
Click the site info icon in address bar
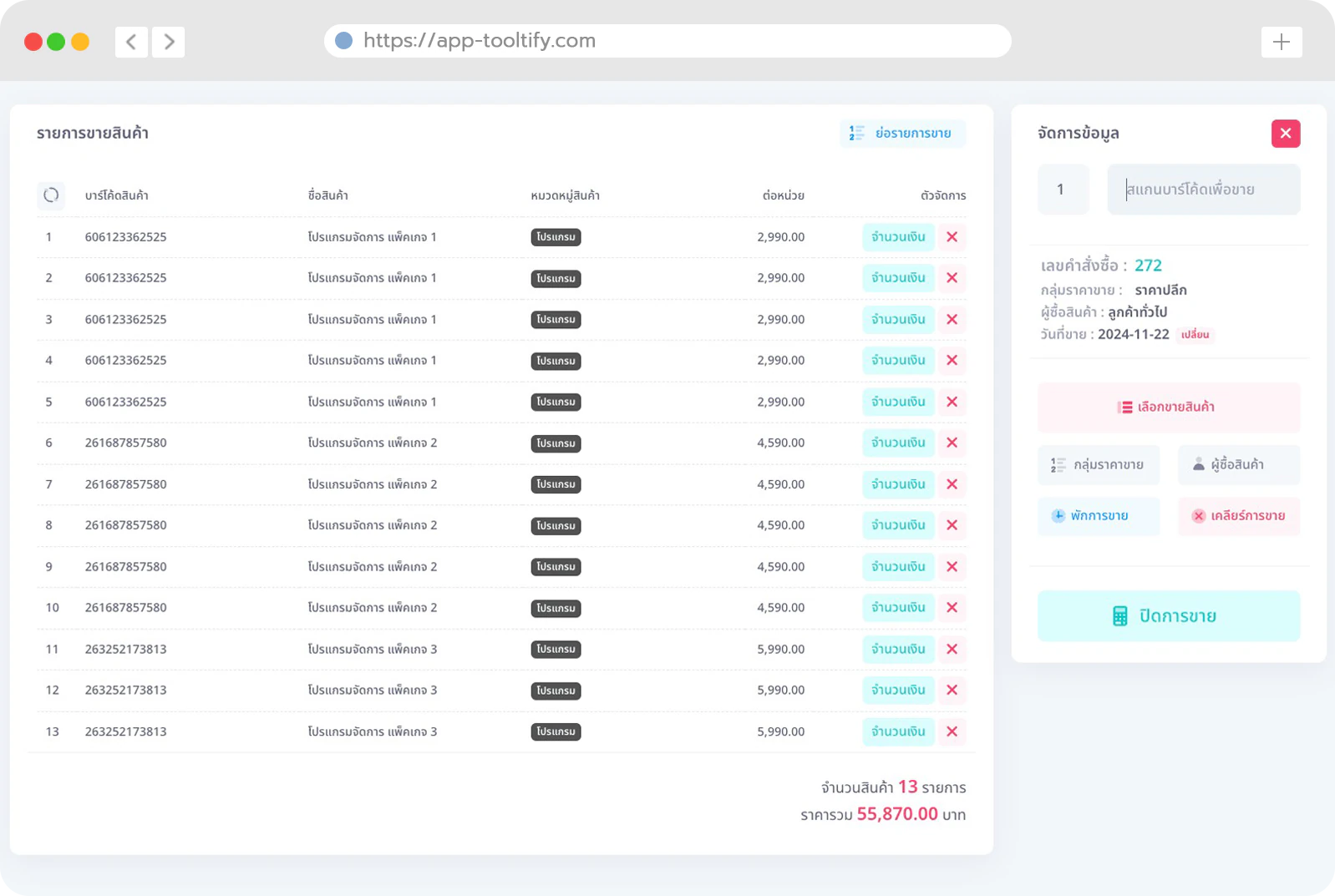(x=344, y=41)
